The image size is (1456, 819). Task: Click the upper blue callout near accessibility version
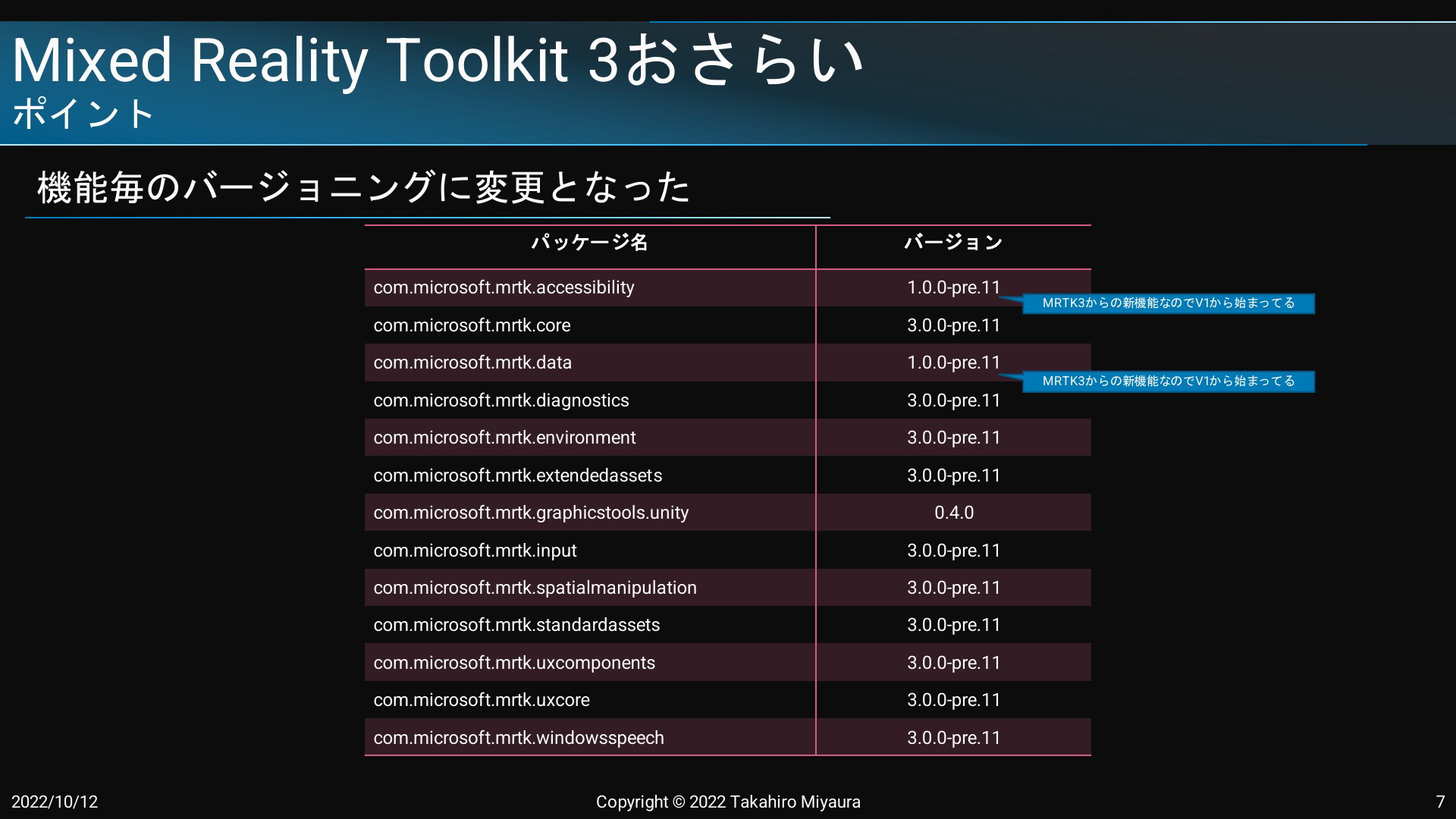[1168, 303]
